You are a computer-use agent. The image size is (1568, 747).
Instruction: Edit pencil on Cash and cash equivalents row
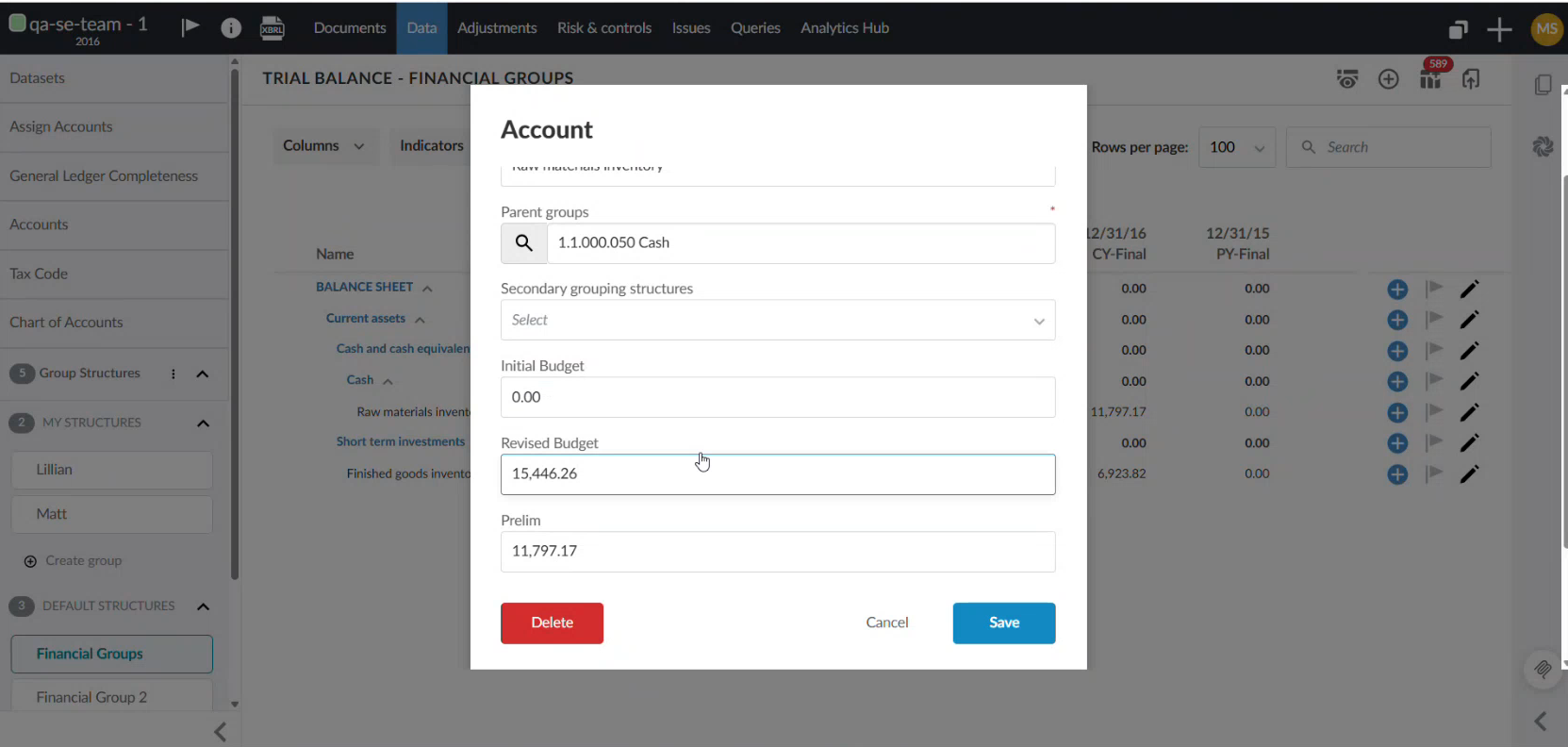tap(1469, 351)
